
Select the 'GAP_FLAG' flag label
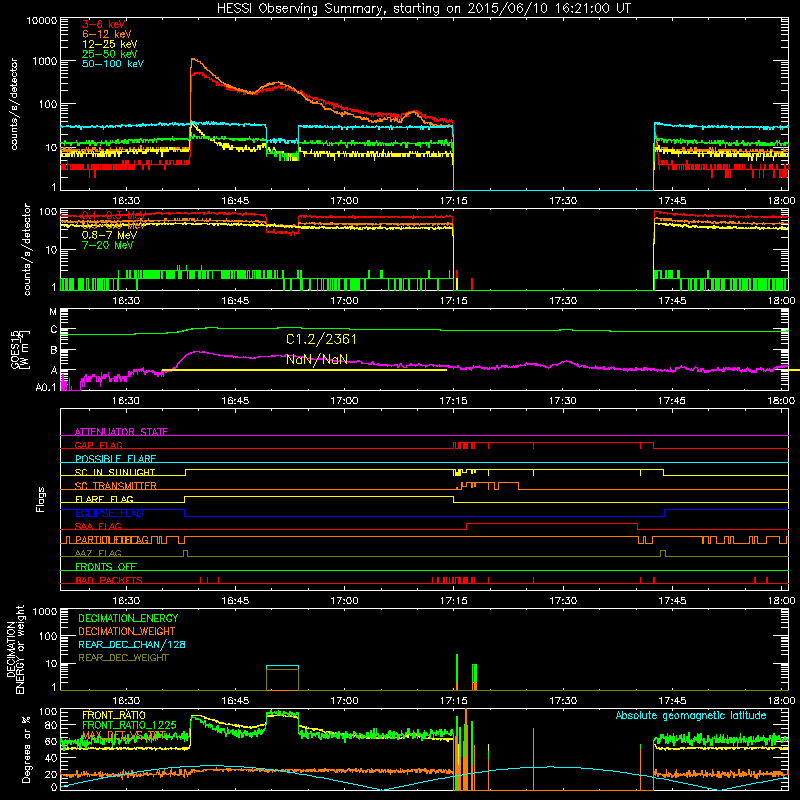tap(98, 445)
